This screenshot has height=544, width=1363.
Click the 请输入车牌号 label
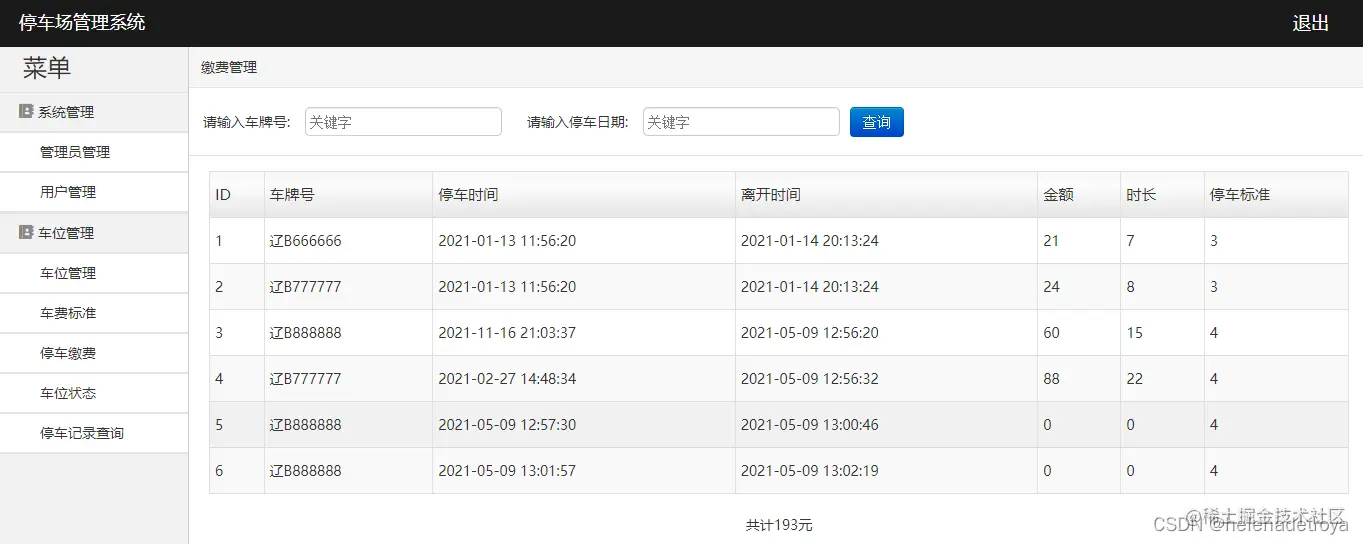tap(246, 122)
